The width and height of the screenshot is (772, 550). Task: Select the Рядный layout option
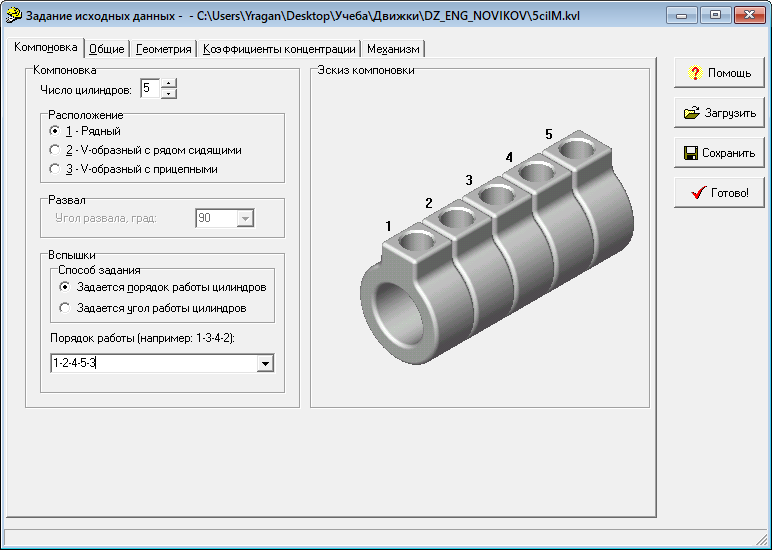click(85, 131)
